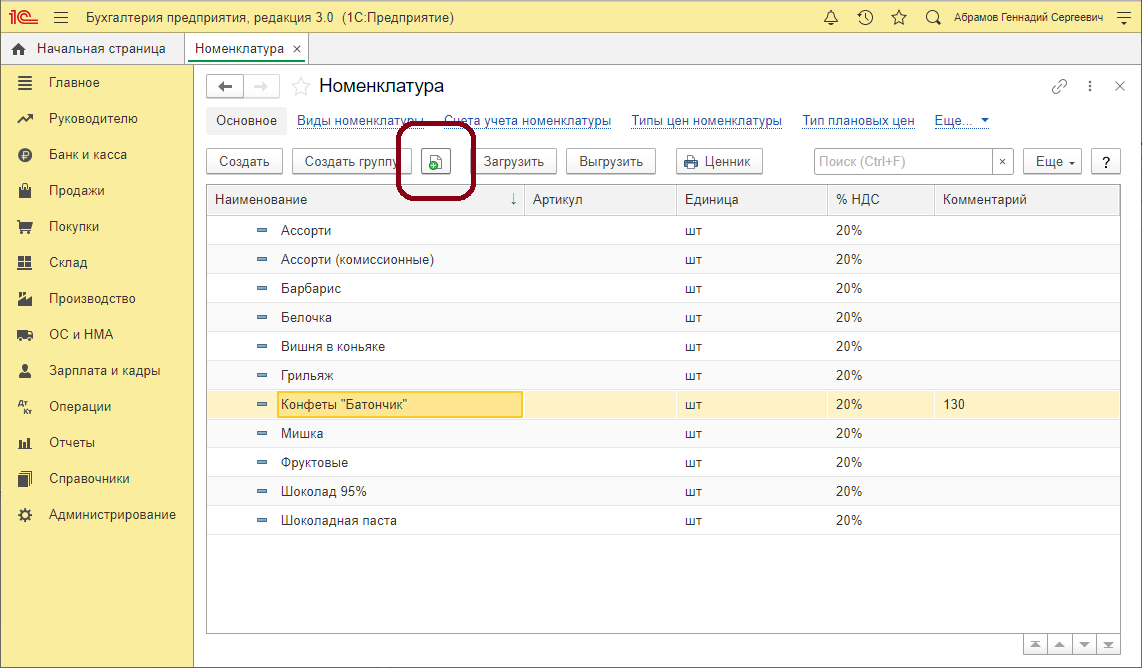This screenshot has width=1142, height=668.
Task: Open notifications bell icon
Action: (x=831, y=18)
